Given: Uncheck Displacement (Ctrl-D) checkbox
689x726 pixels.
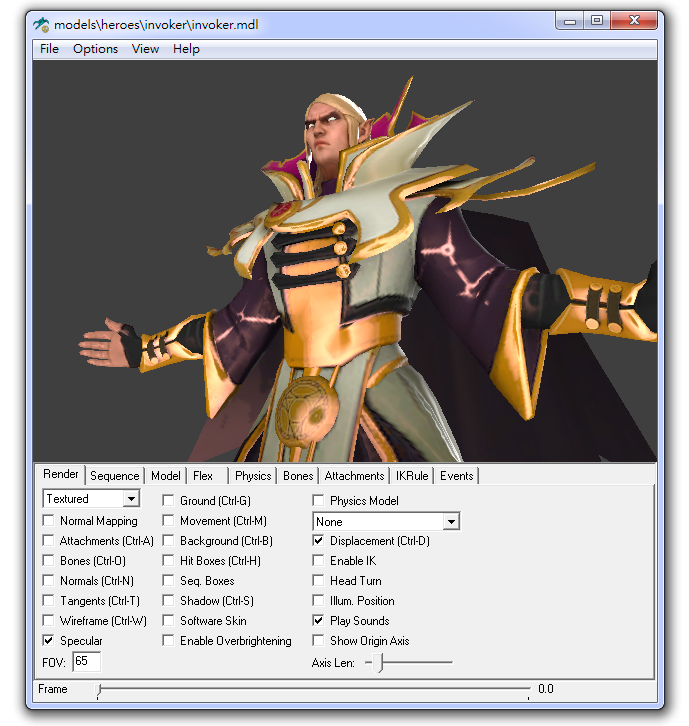Looking at the screenshot, I should click(318, 540).
